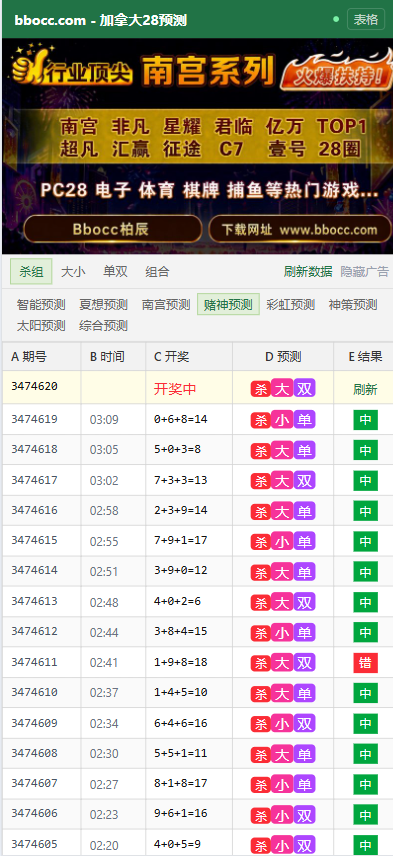The width and height of the screenshot is (393, 856).
Task: Click the 表格 button in header
Action: (x=366, y=19)
